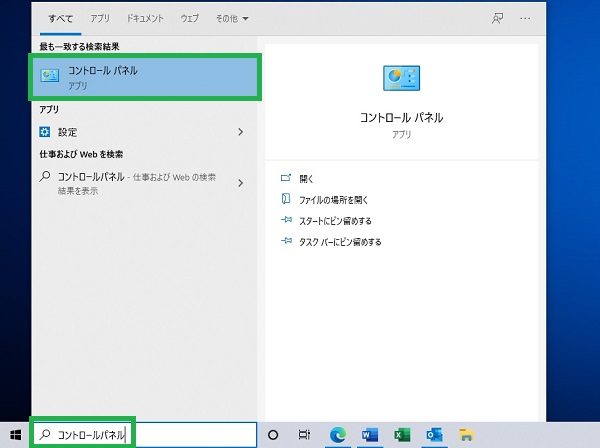Click スタートにピン留めする action
Viewport: 600px width, 448px height.
click(x=335, y=221)
